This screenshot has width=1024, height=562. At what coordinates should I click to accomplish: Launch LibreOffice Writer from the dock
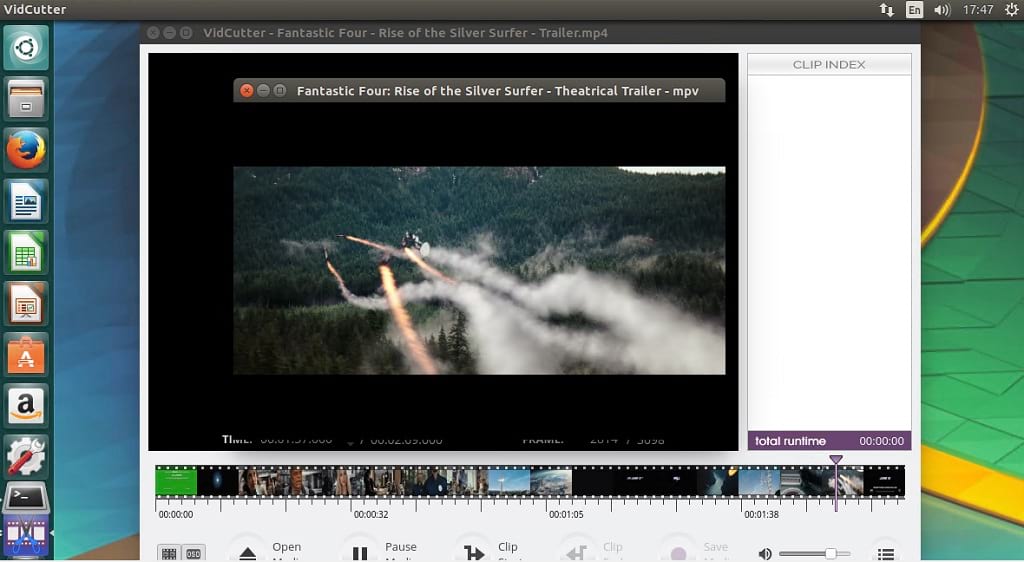(x=26, y=201)
